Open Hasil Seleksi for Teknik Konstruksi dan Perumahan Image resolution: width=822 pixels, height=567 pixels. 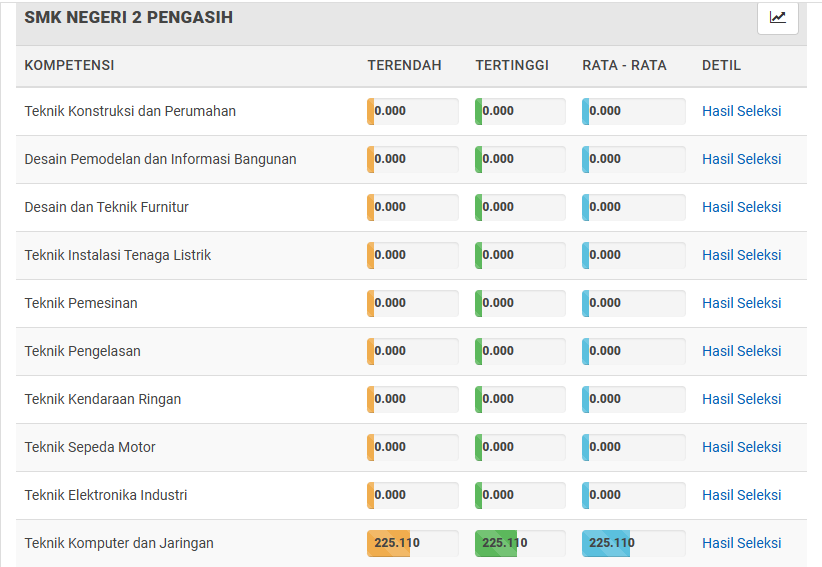click(741, 111)
